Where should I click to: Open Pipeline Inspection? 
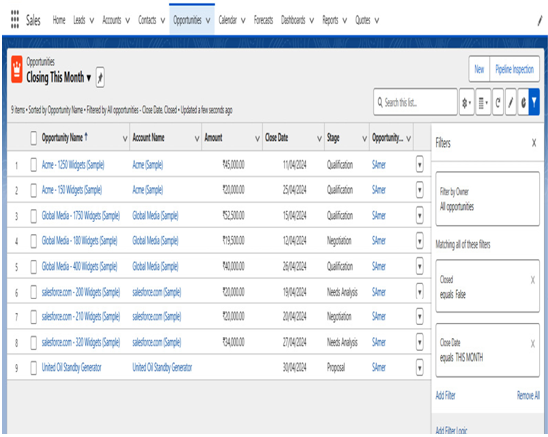pos(514,69)
